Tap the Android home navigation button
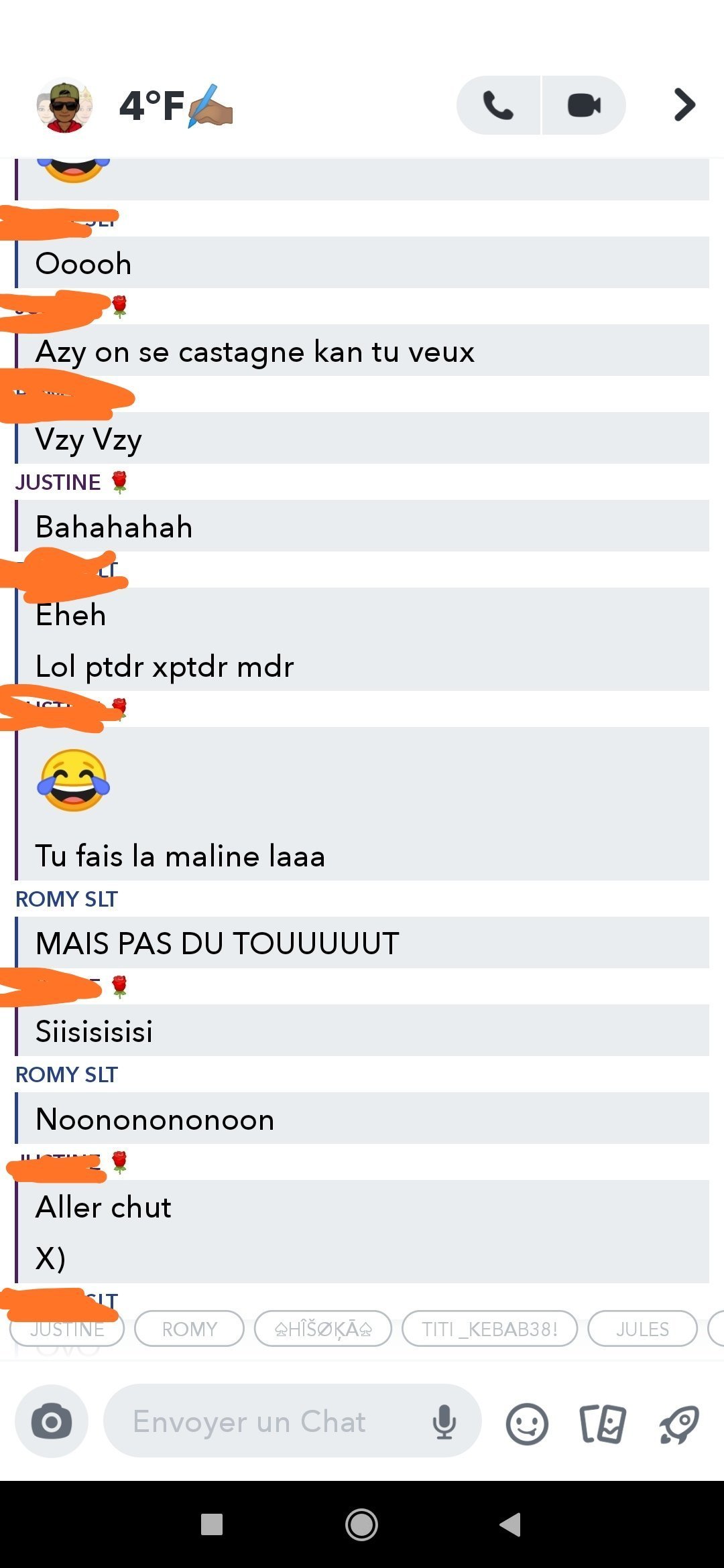Image resolution: width=724 pixels, height=1568 pixels. [x=362, y=1524]
